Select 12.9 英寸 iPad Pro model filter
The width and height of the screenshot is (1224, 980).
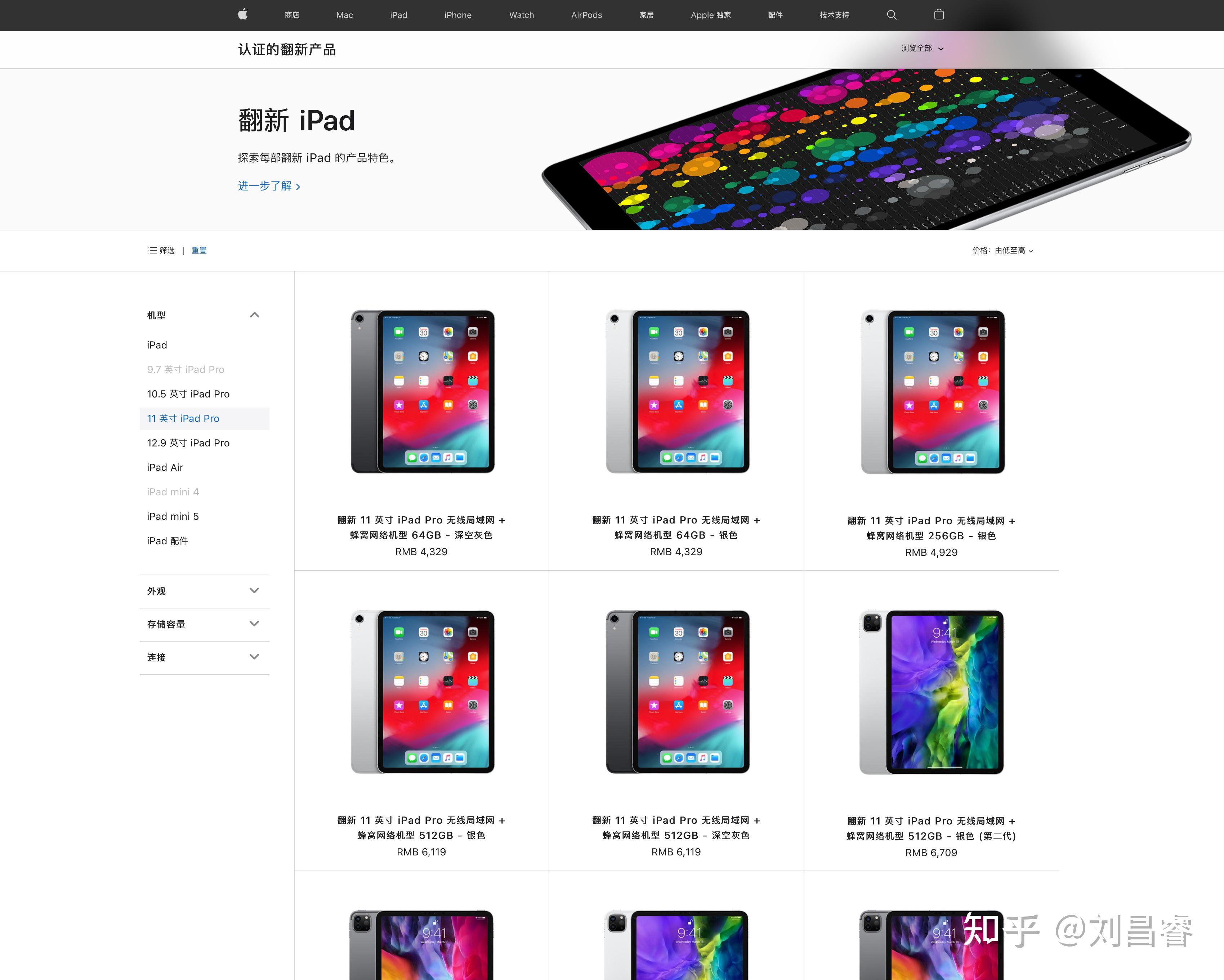(x=188, y=442)
